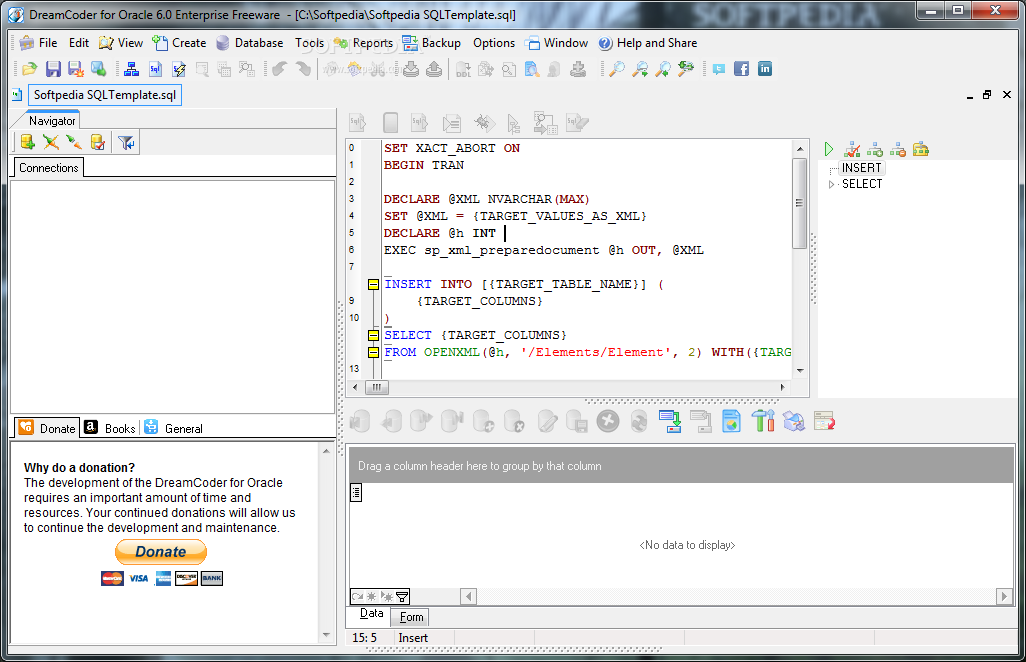Click the script with lightning bolt icon
This screenshot has width=1026, height=662.
coord(179,69)
